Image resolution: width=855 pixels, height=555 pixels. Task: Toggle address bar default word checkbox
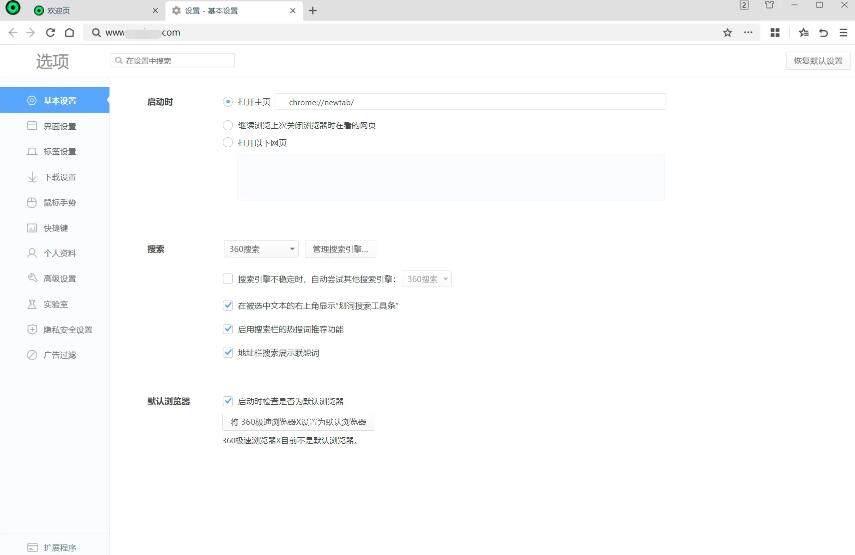228,353
